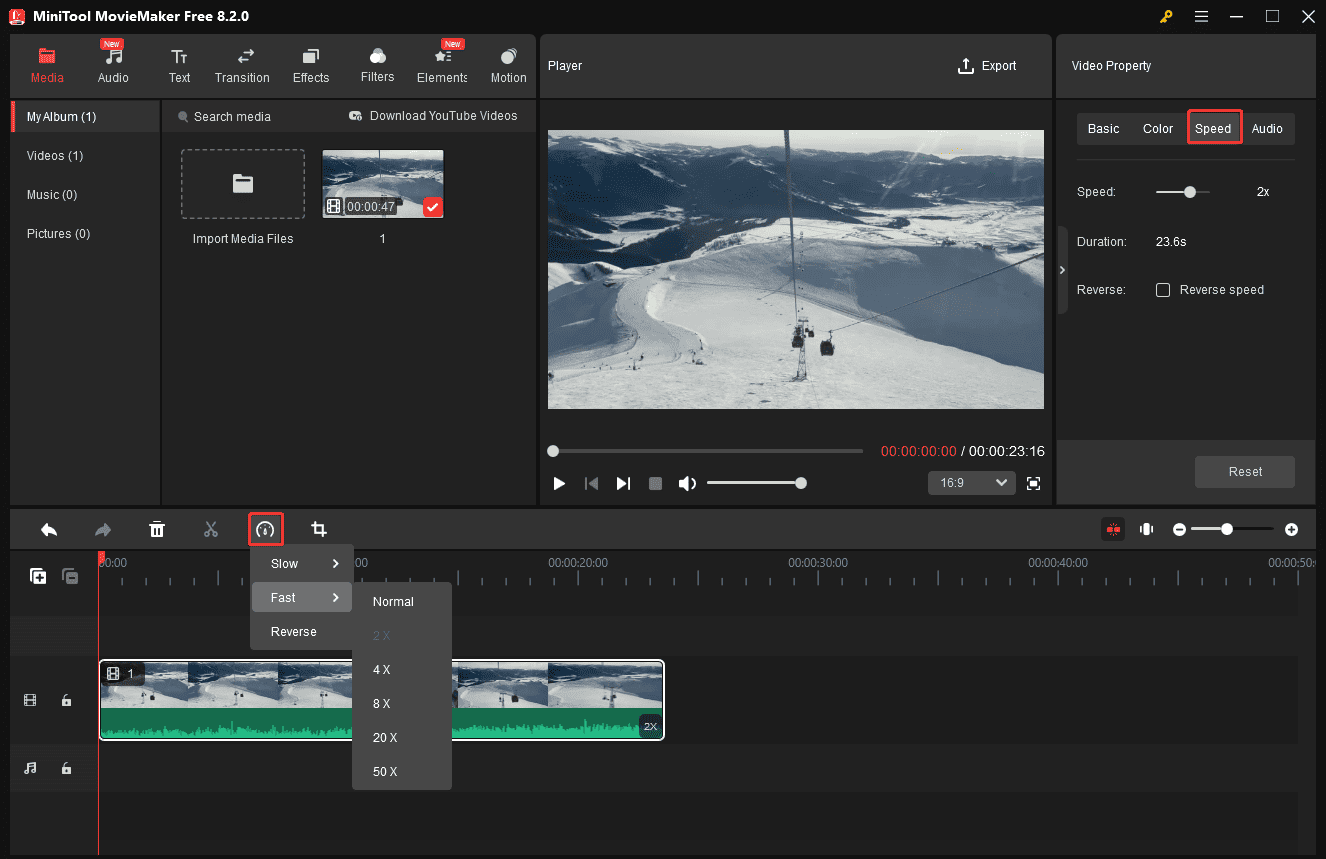
Task: Open Download YouTube Videos link
Action: pos(433,116)
